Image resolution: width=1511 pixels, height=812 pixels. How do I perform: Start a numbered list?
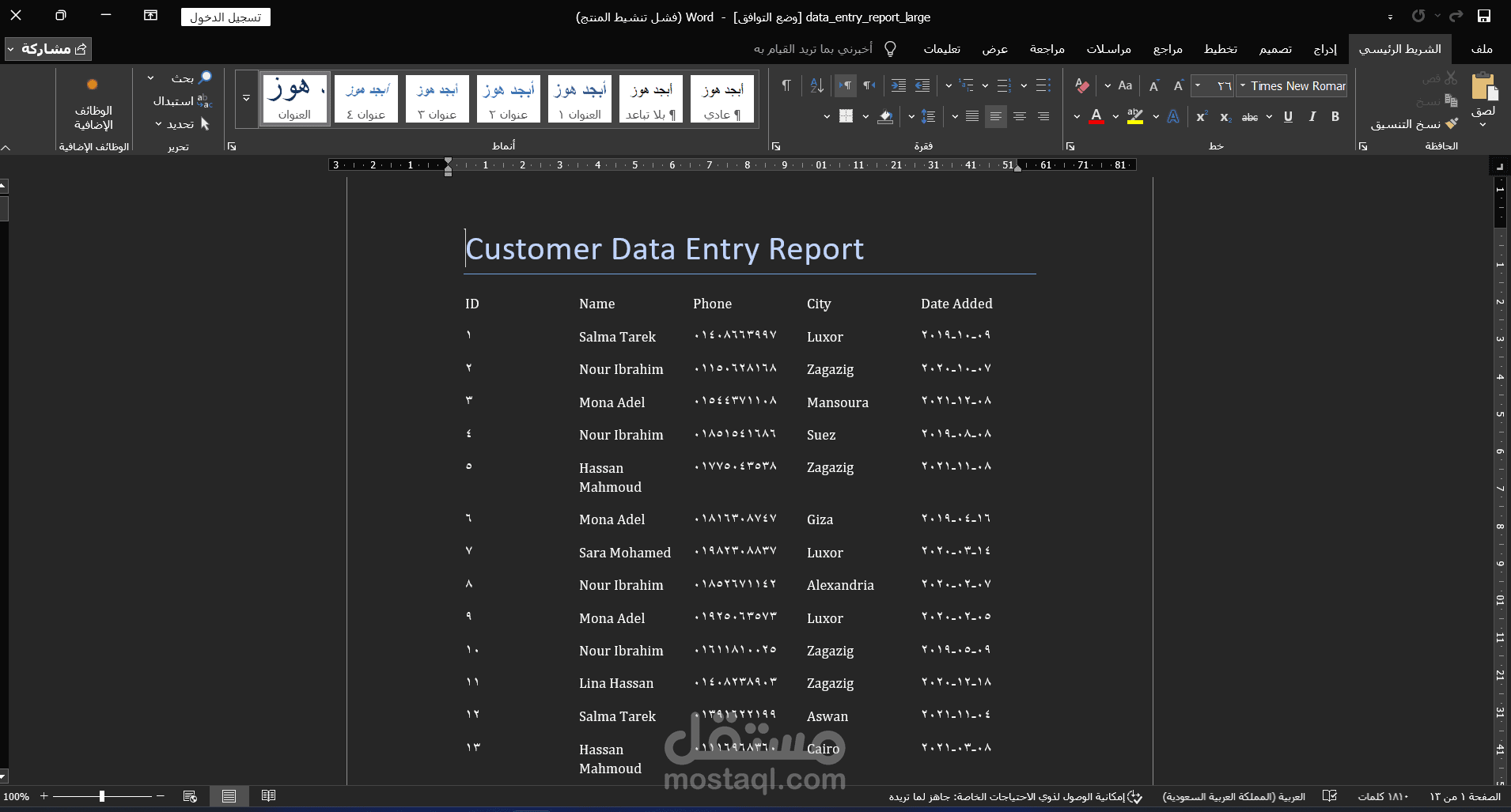[1004, 85]
